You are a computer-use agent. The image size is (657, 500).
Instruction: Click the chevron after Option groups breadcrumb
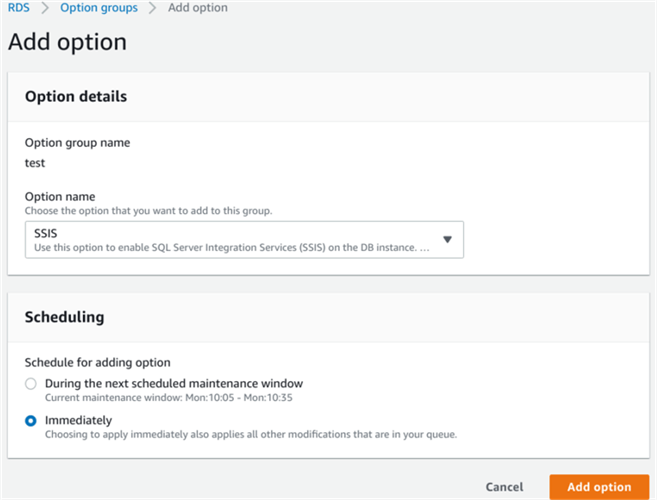(x=153, y=8)
